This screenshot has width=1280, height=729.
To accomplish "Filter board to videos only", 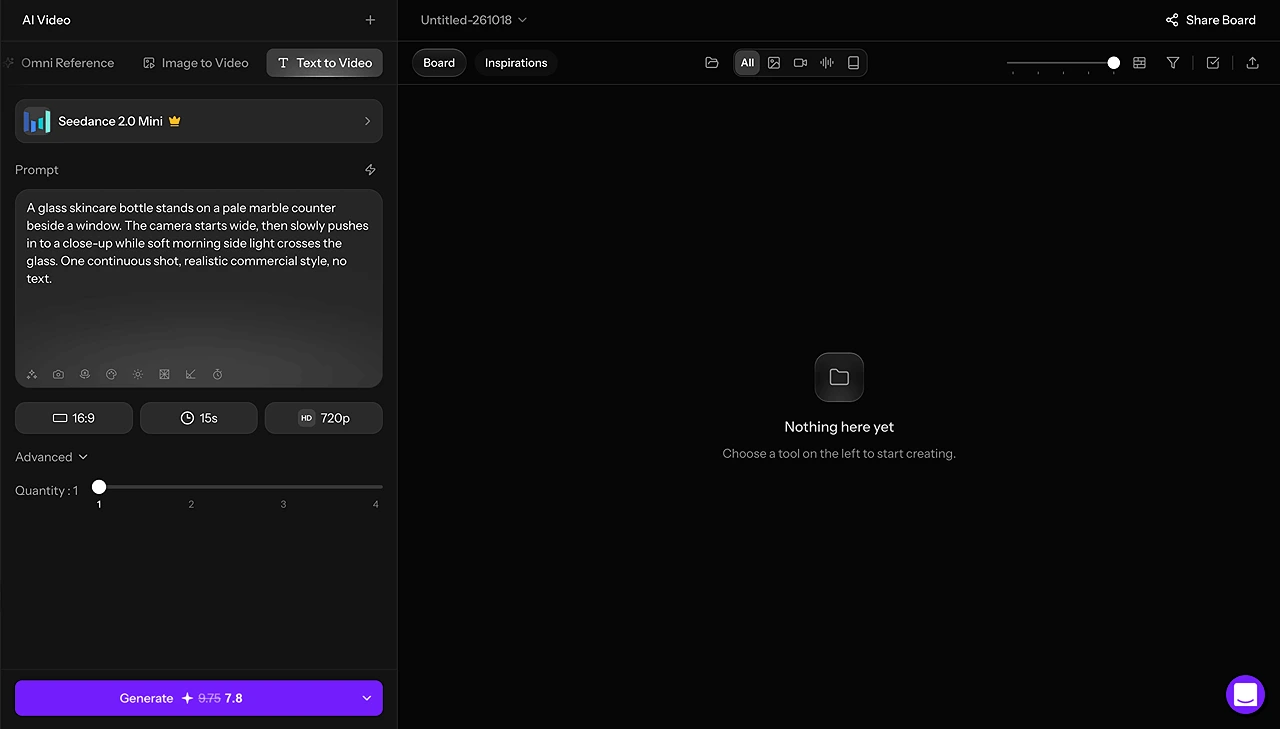I will click(x=800, y=63).
